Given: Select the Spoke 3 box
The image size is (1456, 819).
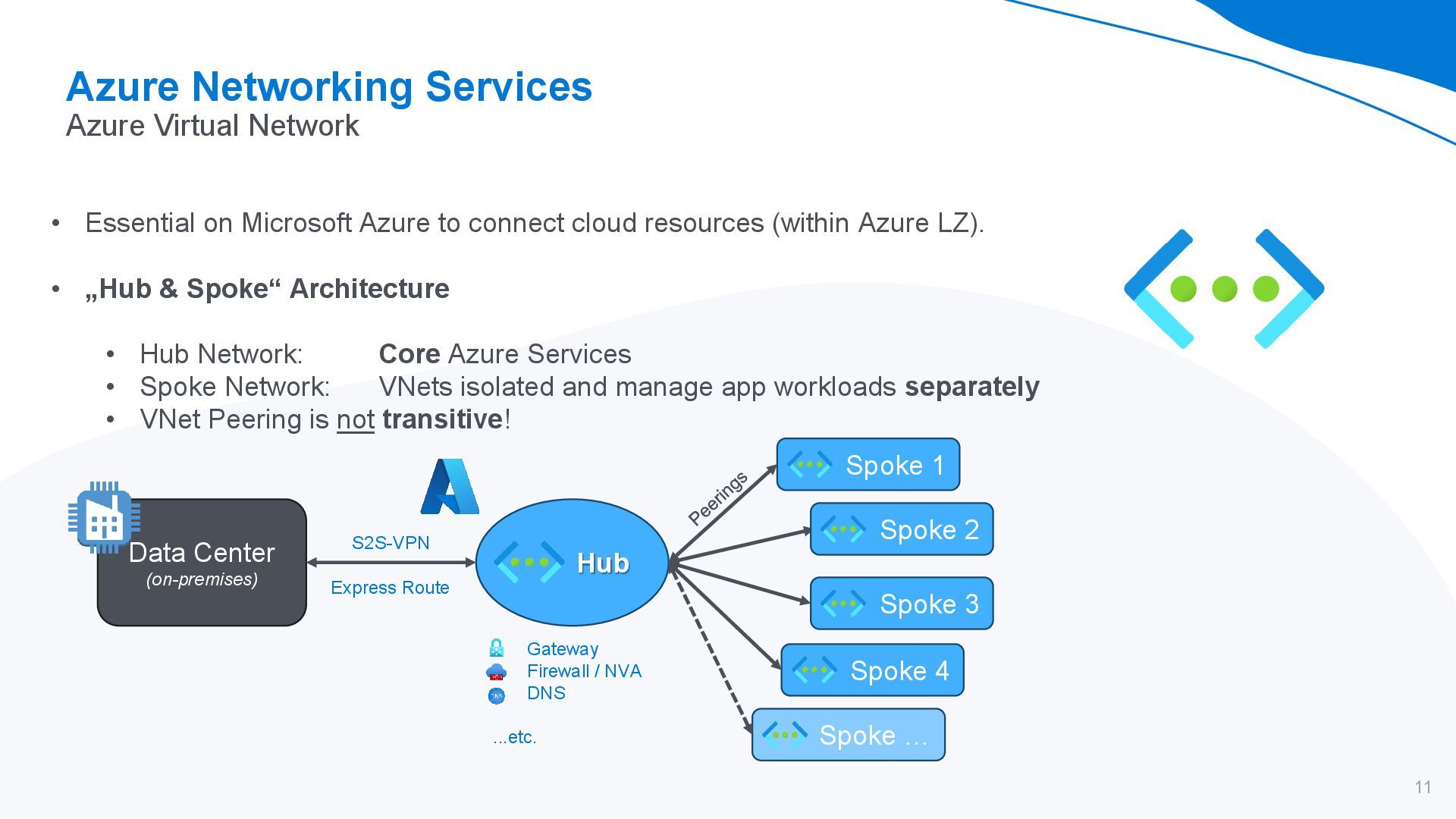Looking at the screenshot, I should point(902,604).
